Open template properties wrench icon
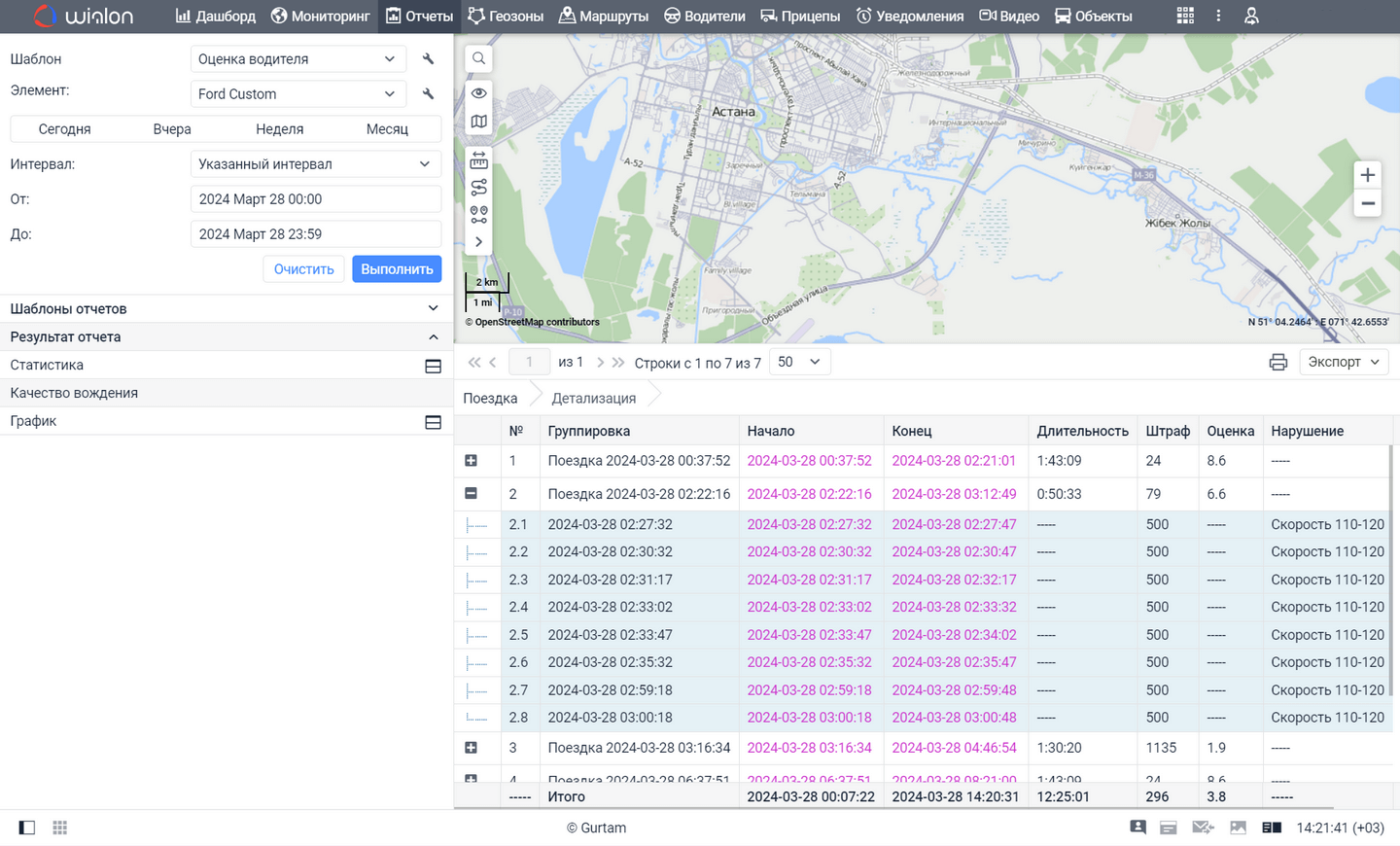This screenshot has width=1400, height=846. coord(428,59)
